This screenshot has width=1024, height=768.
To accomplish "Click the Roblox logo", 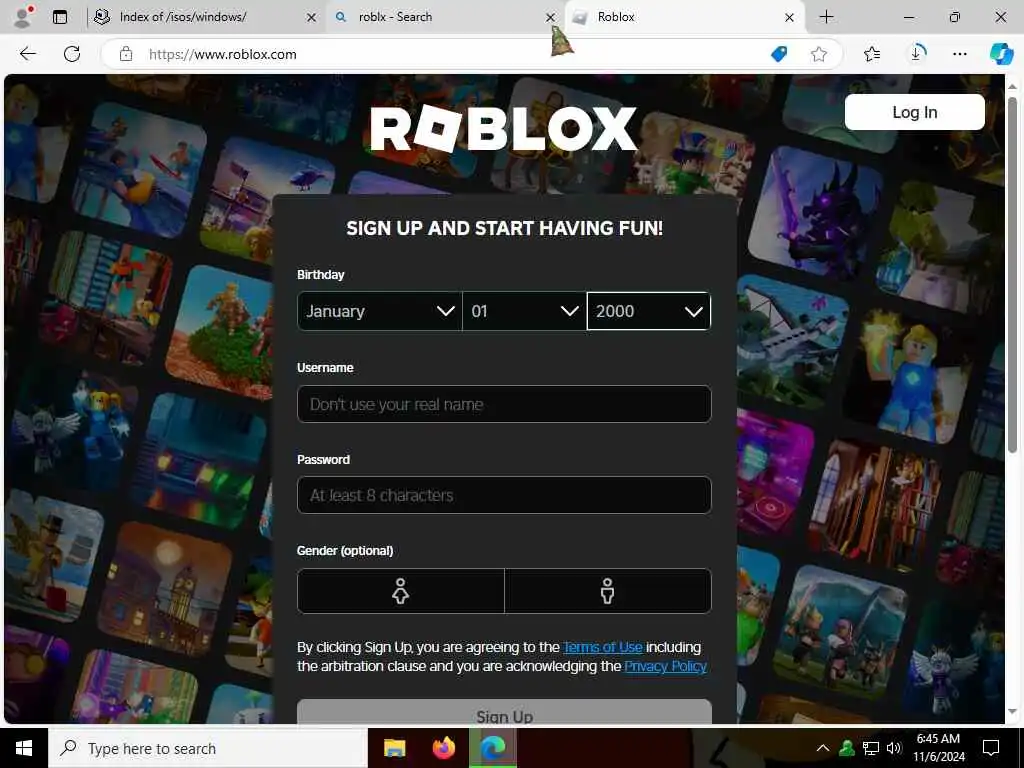I will (x=504, y=128).
